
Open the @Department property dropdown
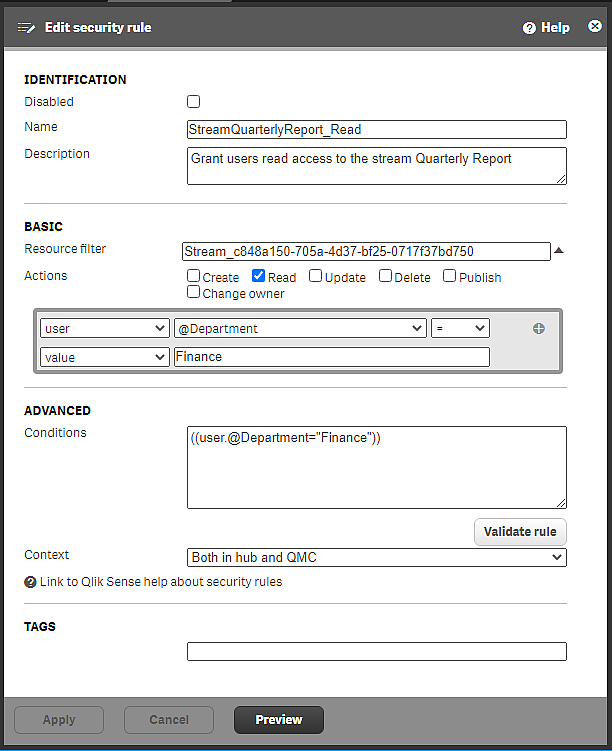coord(300,328)
